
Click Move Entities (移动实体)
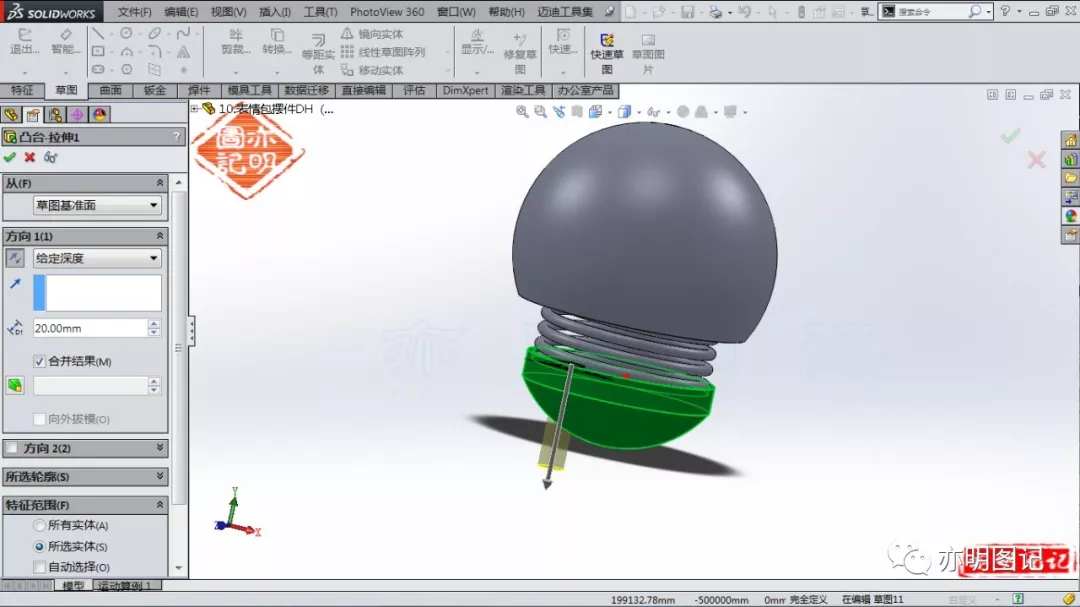(x=373, y=70)
